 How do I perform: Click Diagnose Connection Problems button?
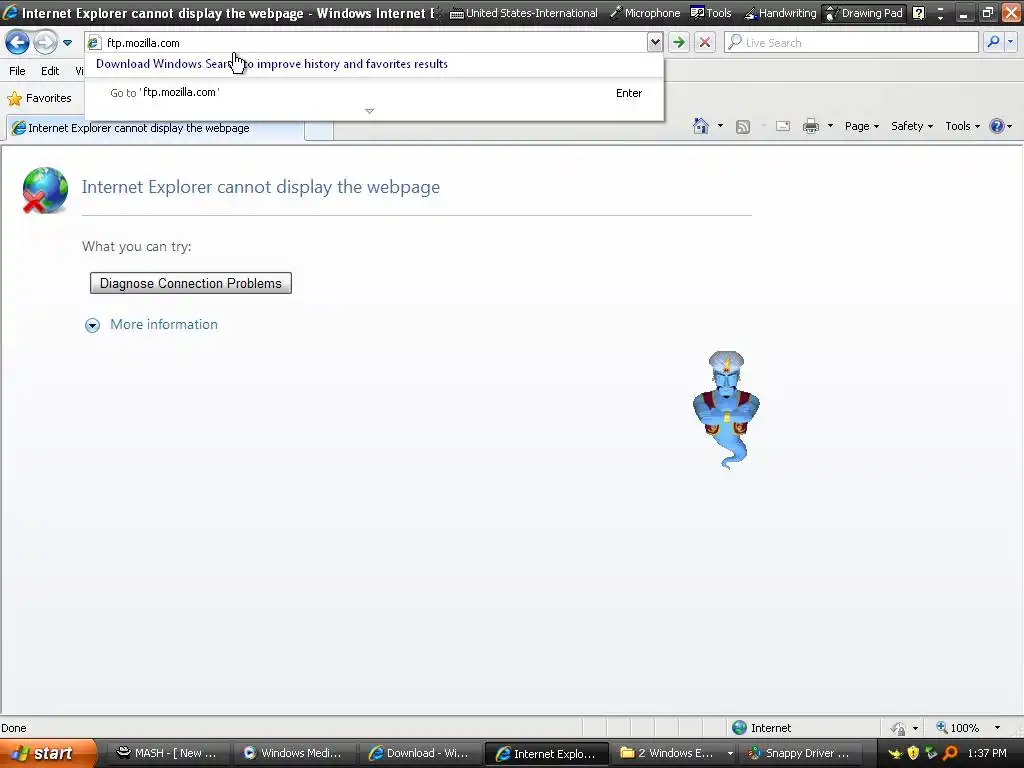coord(191,283)
